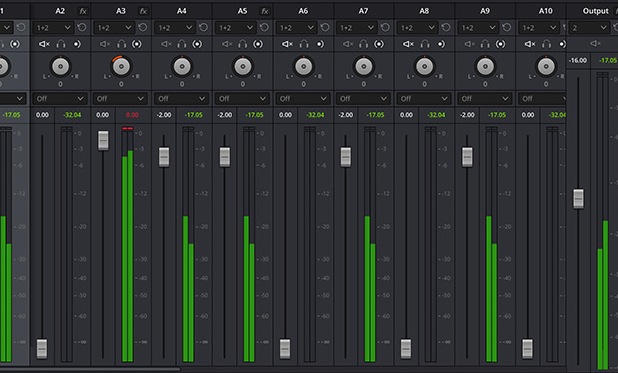Solo track A10 with its headphones icon

546,44
